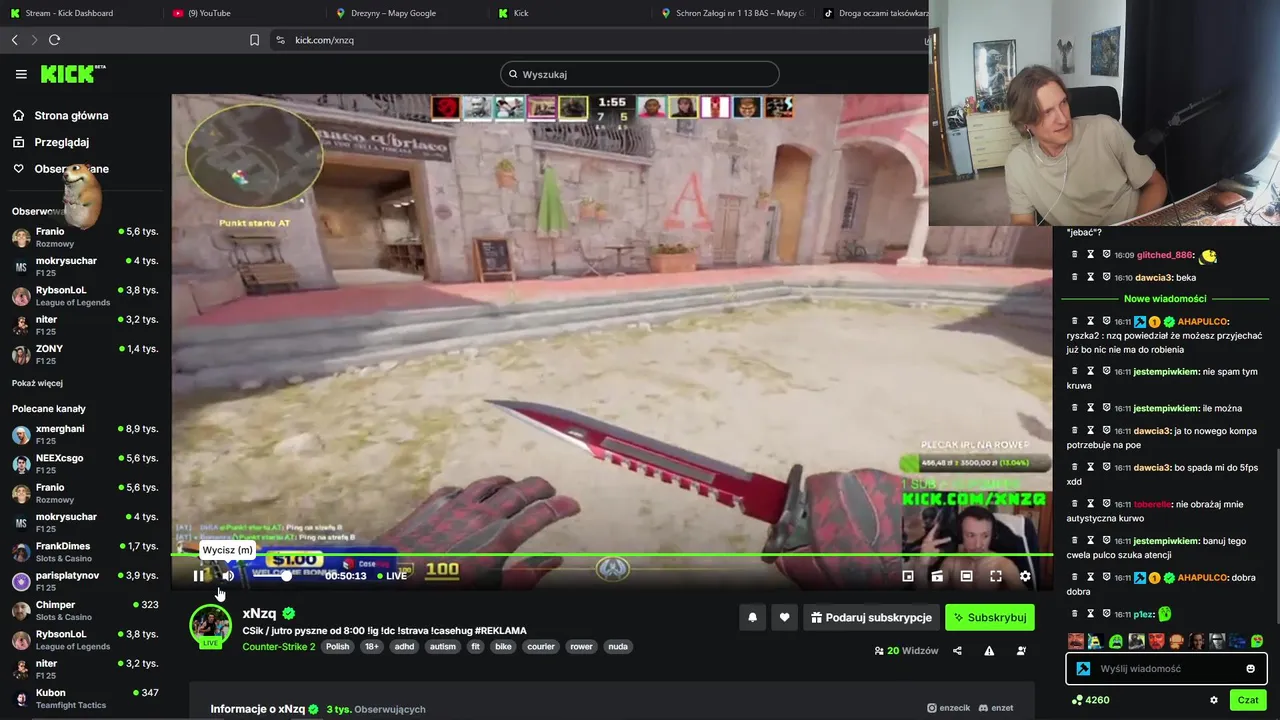Open enzecik Instagram link
The height and width of the screenshot is (720, 1280).
949,708
